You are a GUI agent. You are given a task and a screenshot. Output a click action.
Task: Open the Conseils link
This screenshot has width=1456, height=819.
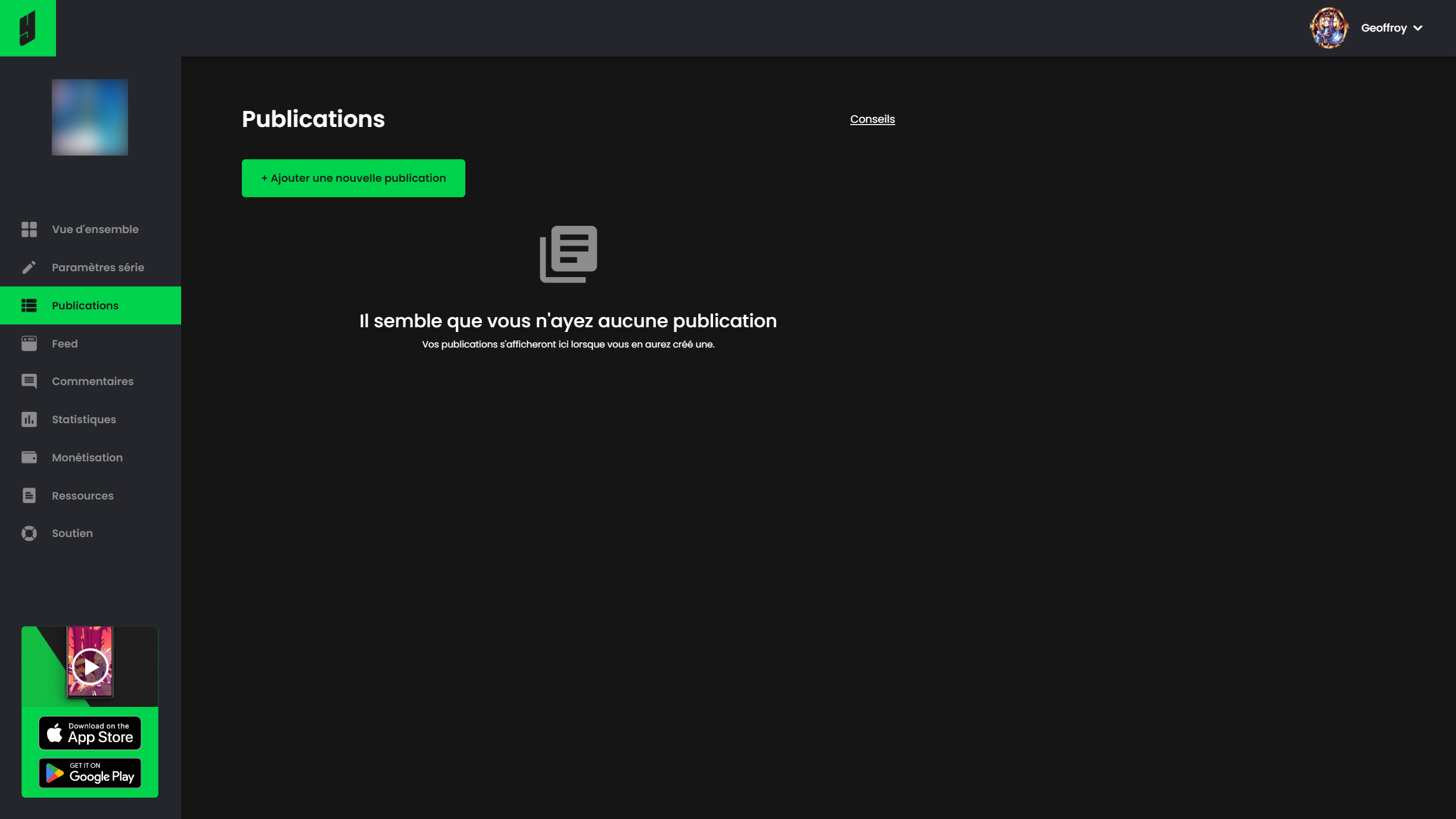(x=872, y=119)
